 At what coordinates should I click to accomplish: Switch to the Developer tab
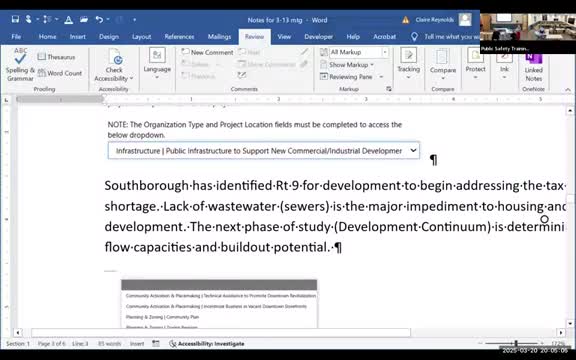point(318,37)
